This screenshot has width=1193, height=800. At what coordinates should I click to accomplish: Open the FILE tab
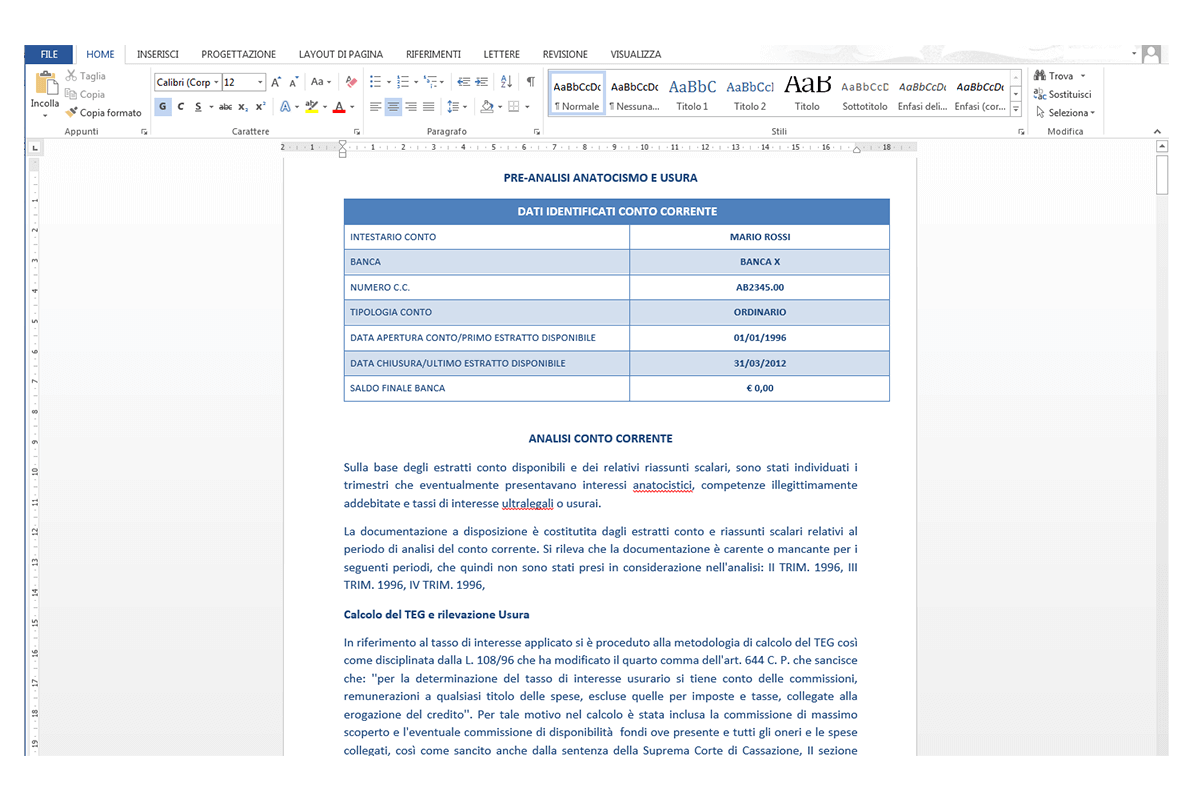coord(49,54)
